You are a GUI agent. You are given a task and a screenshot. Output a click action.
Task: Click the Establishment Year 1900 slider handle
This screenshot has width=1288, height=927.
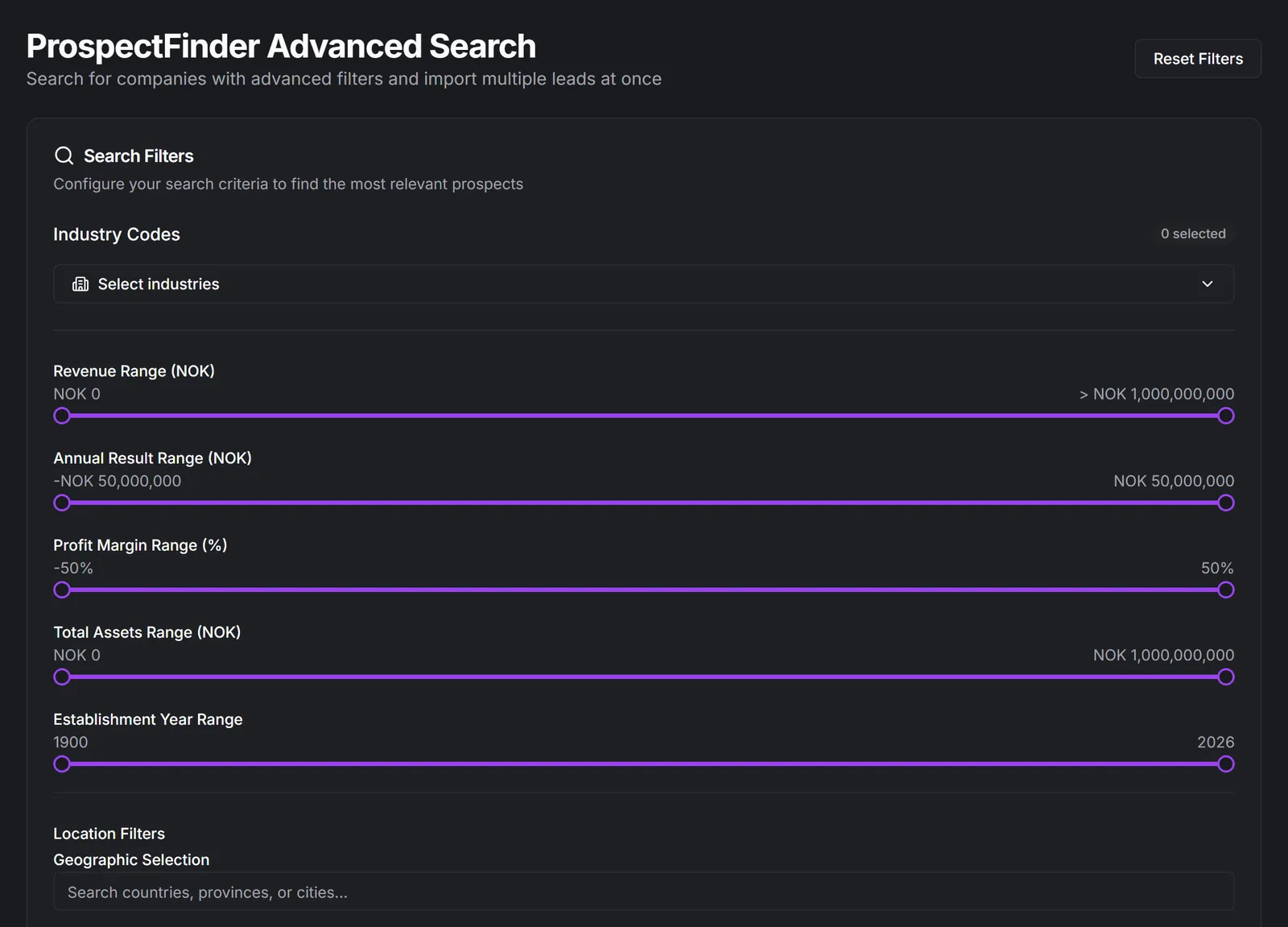pyautogui.click(x=62, y=764)
